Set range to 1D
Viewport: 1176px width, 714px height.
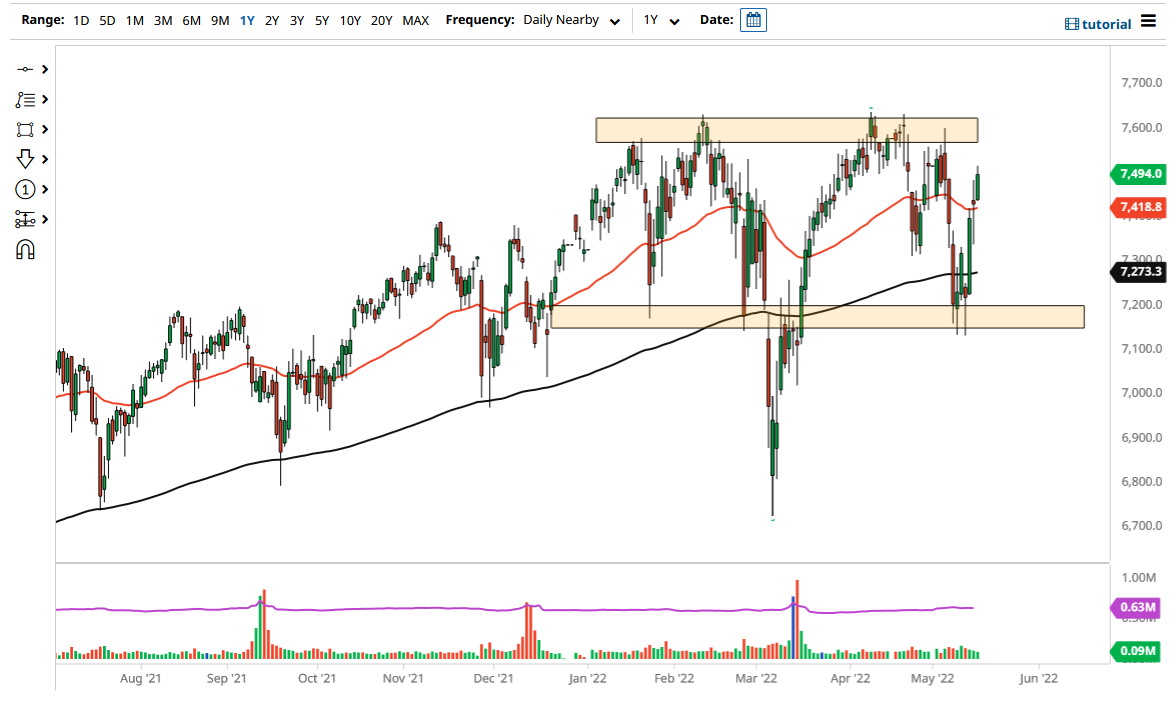81,21
